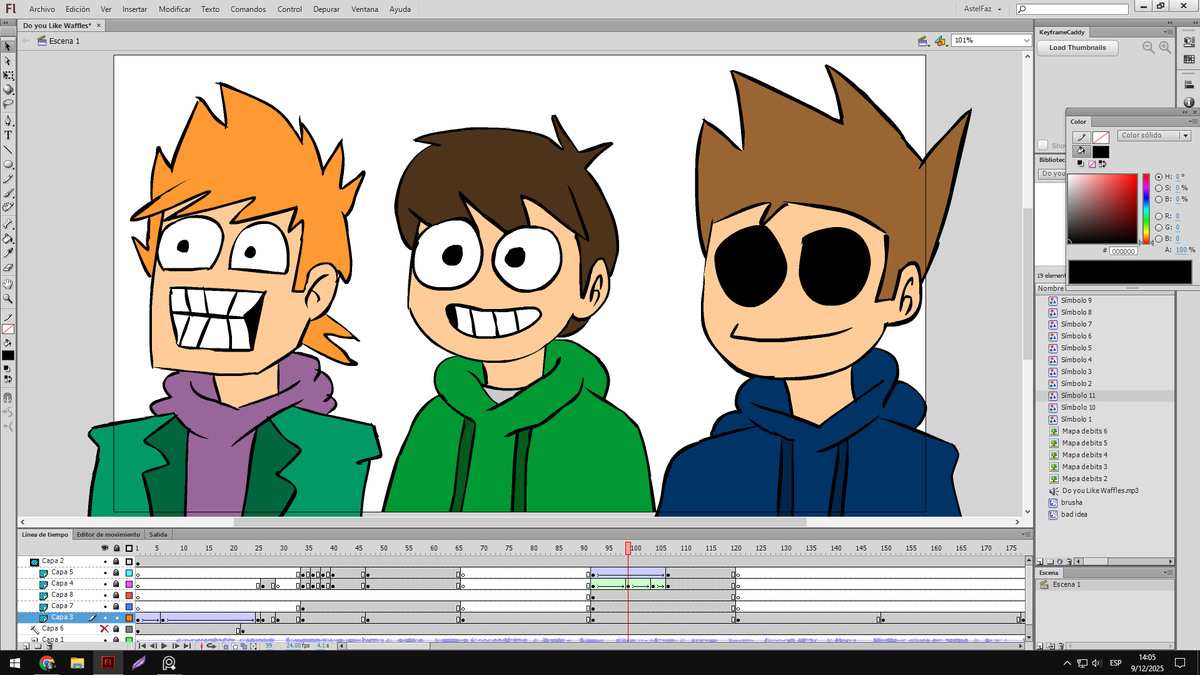Open the AstelFaz workspace dropdown
The height and width of the screenshot is (675, 1200).
coord(981,8)
